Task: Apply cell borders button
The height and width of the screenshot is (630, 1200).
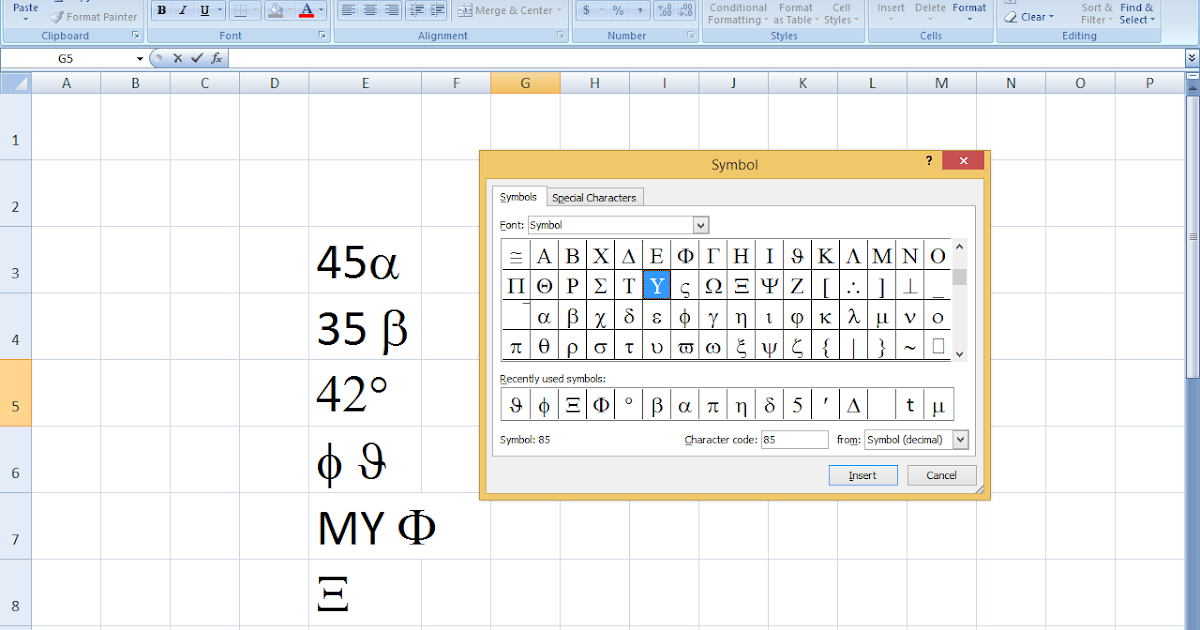Action: pos(238,11)
